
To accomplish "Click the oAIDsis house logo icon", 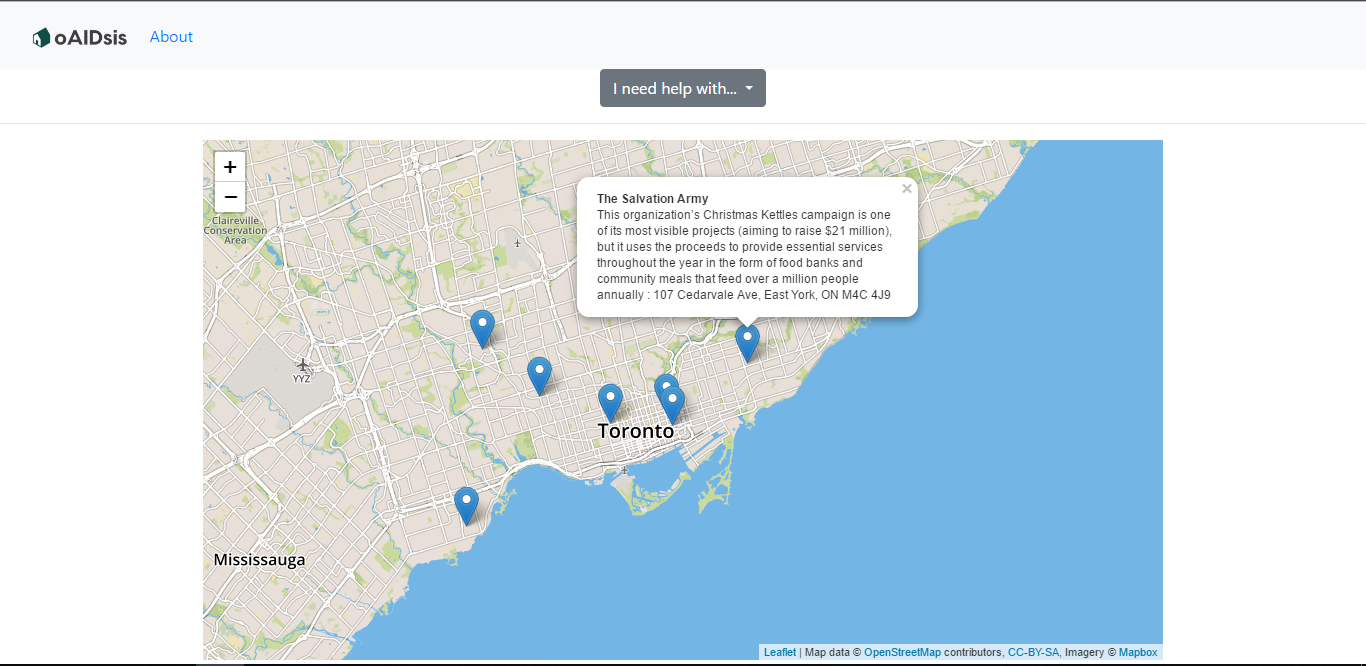I will (x=41, y=38).
